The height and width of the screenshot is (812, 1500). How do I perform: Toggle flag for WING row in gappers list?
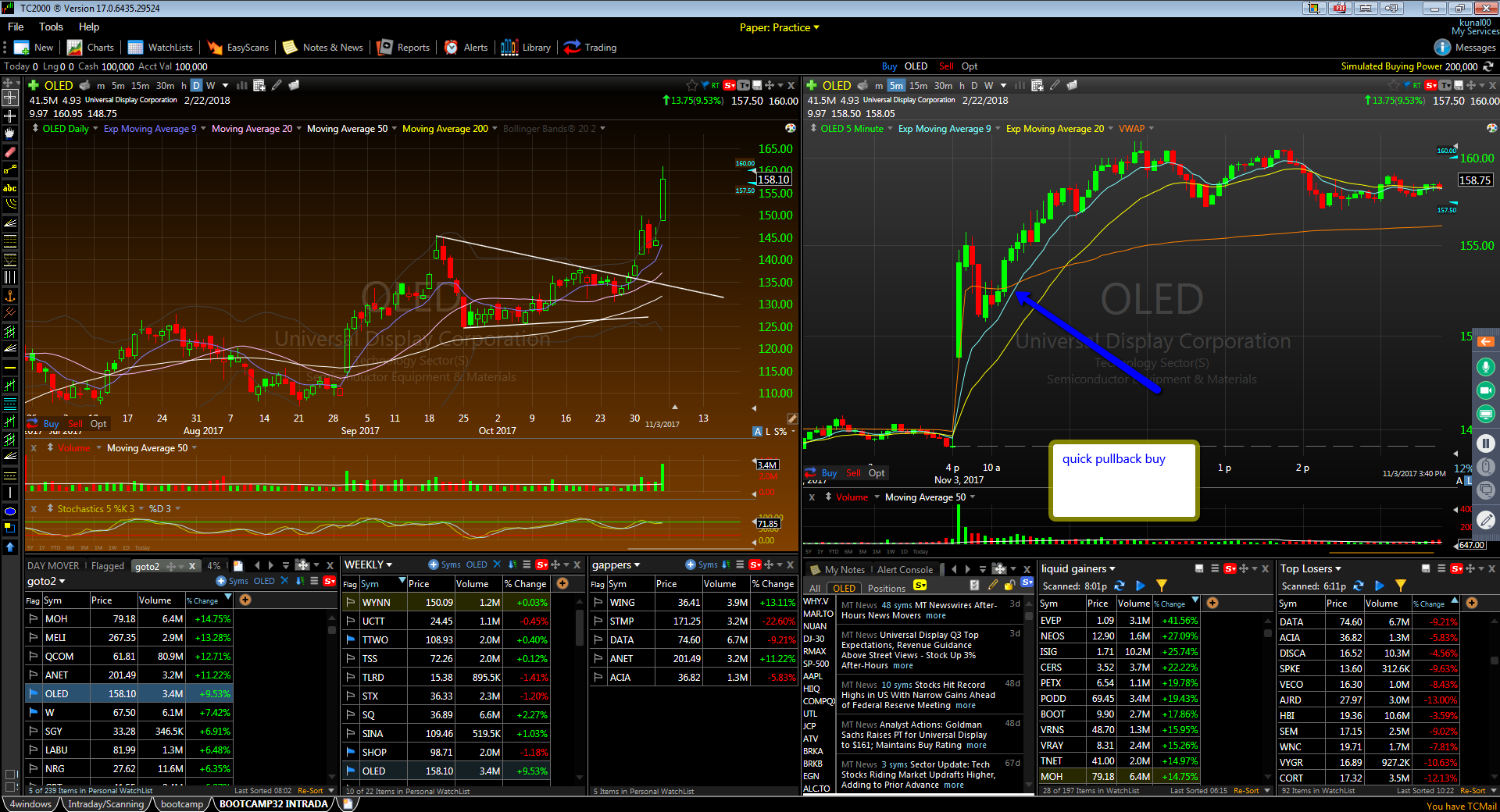(x=598, y=602)
